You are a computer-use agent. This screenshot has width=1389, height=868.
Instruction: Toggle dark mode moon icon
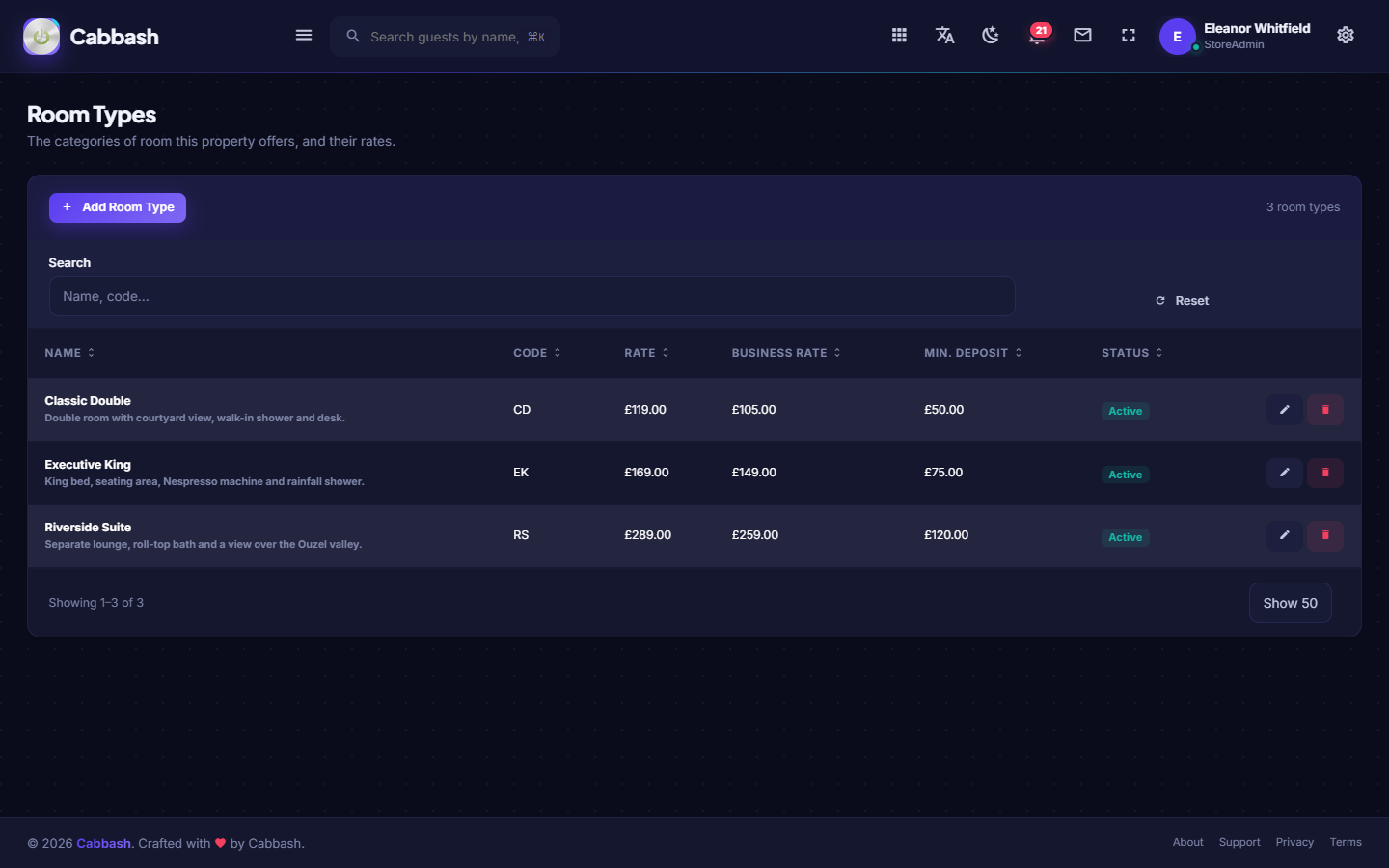[x=991, y=36]
